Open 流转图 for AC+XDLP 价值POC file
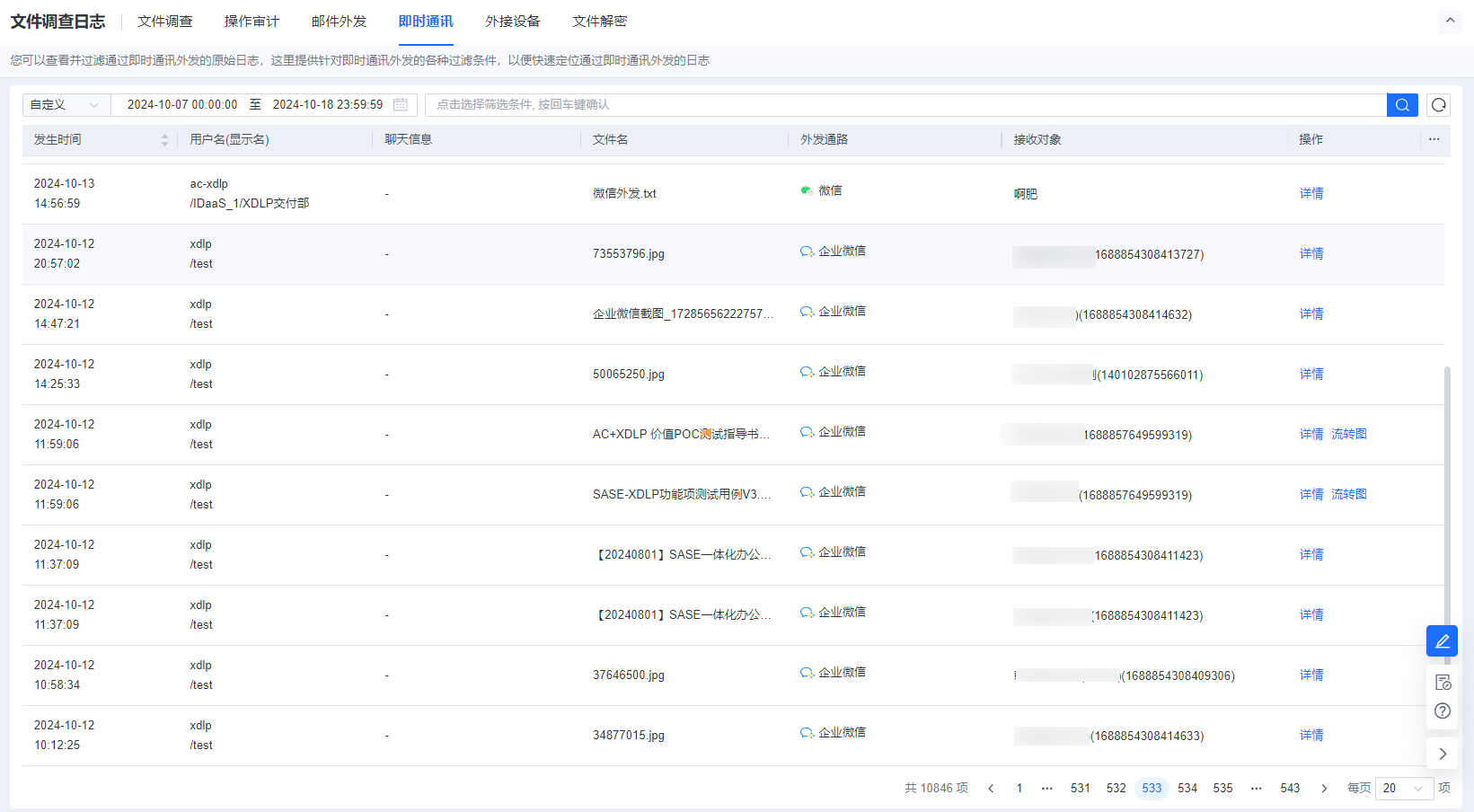Viewport: 1474px width, 812px height. tap(1348, 435)
